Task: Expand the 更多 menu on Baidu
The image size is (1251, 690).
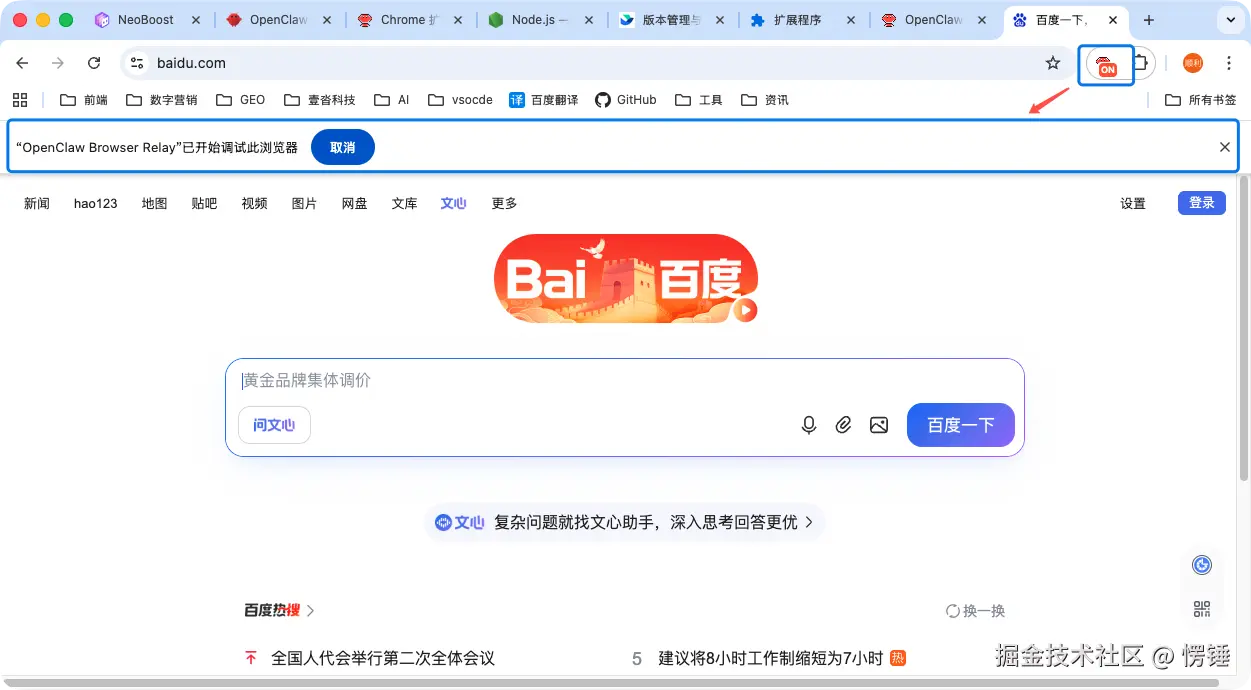Action: pyautogui.click(x=505, y=203)
